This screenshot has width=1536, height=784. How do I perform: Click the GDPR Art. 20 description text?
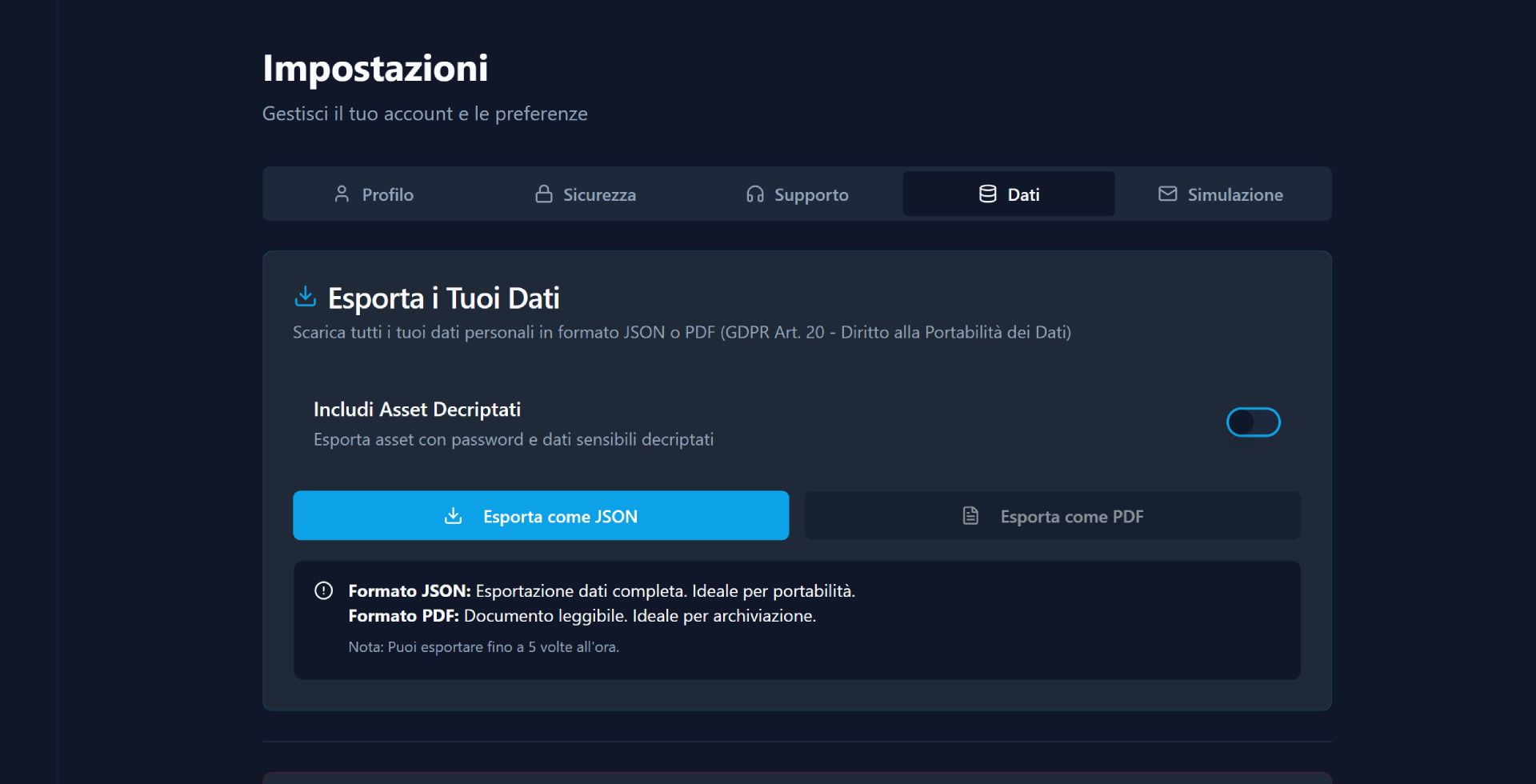(681, 332)
